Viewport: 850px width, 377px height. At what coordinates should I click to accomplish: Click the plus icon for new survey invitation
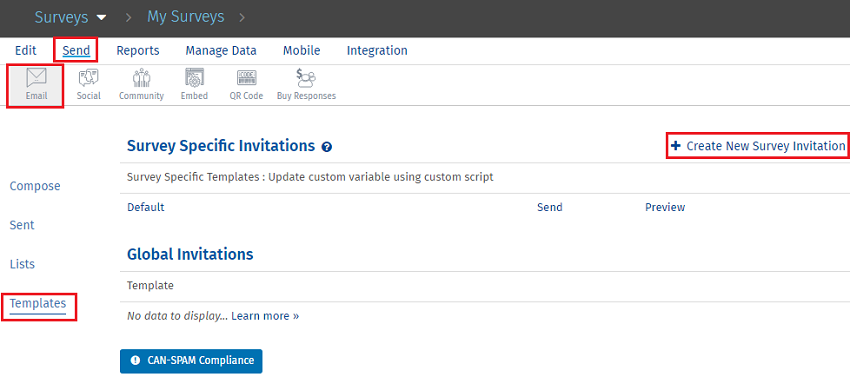(x=675, y=146)
